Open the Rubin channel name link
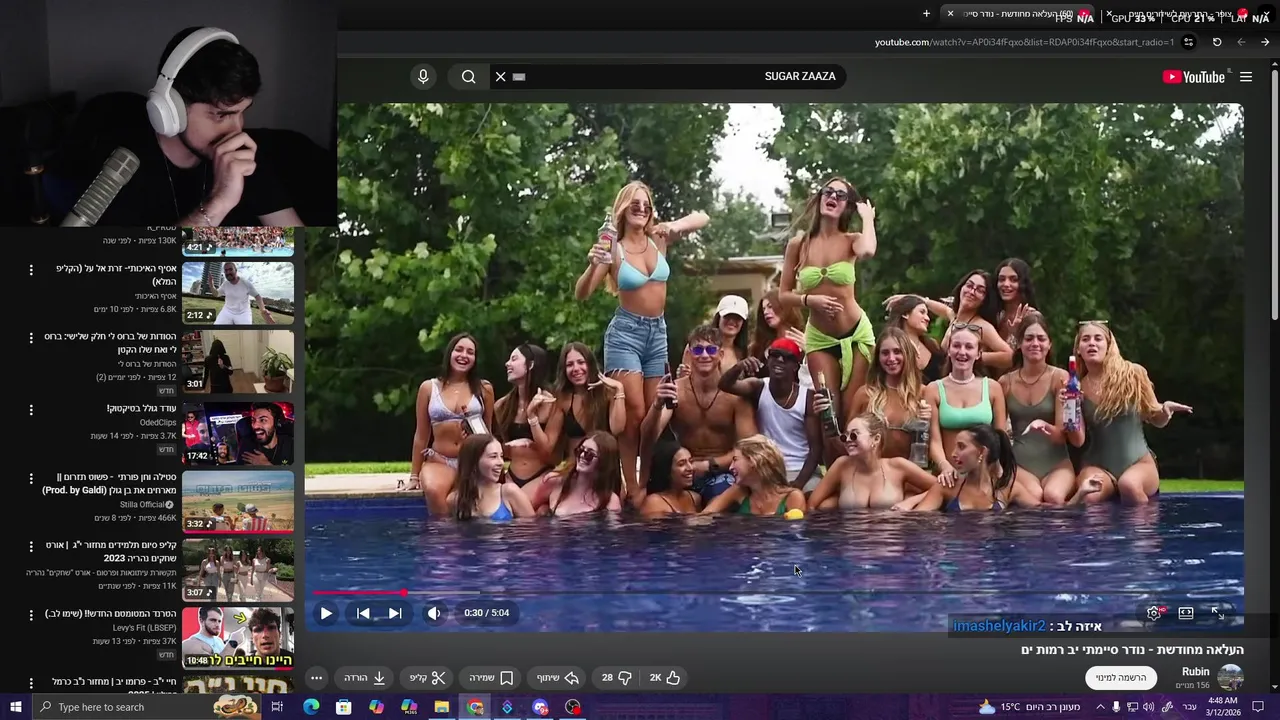The height and width of the screenshot is (720, 1280). (1195, 672)
